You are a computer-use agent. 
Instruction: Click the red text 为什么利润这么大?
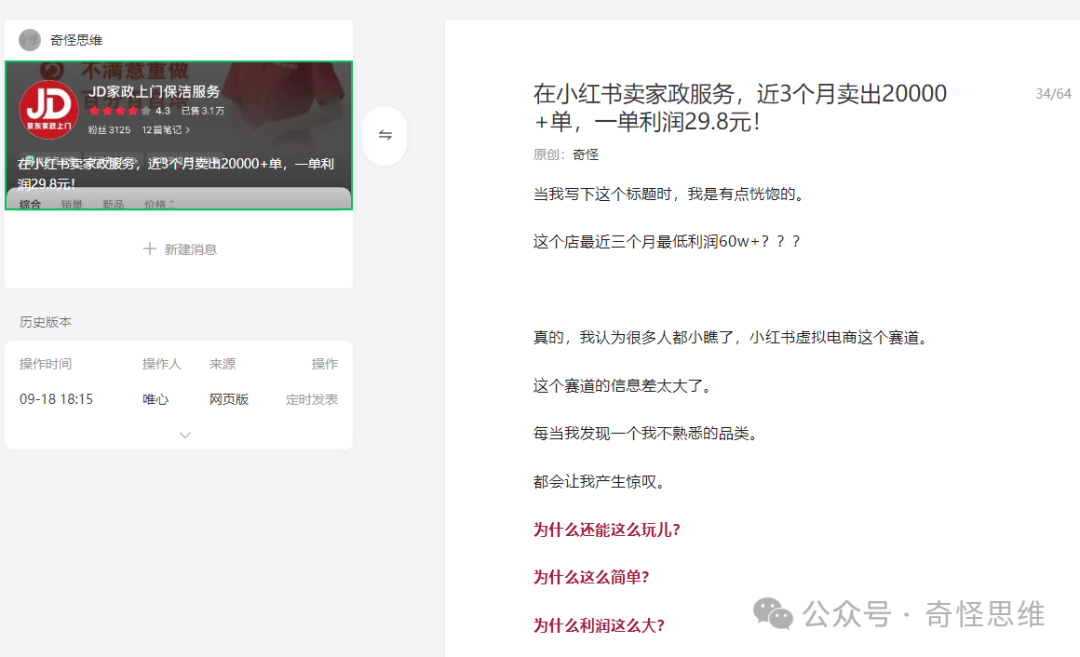tap(599, 625)
